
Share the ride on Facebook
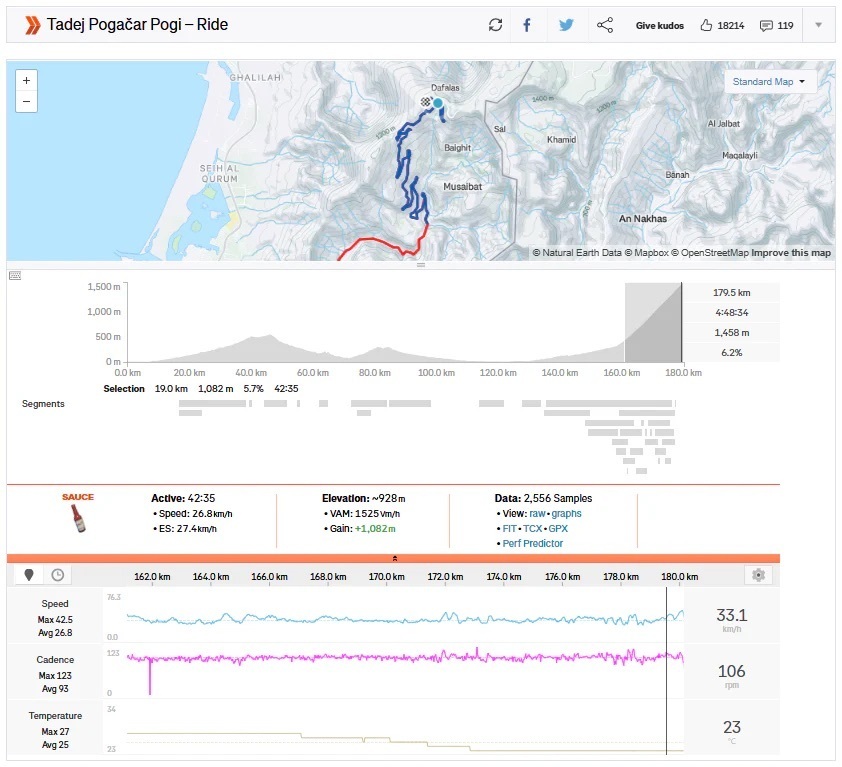click(527, 25)
